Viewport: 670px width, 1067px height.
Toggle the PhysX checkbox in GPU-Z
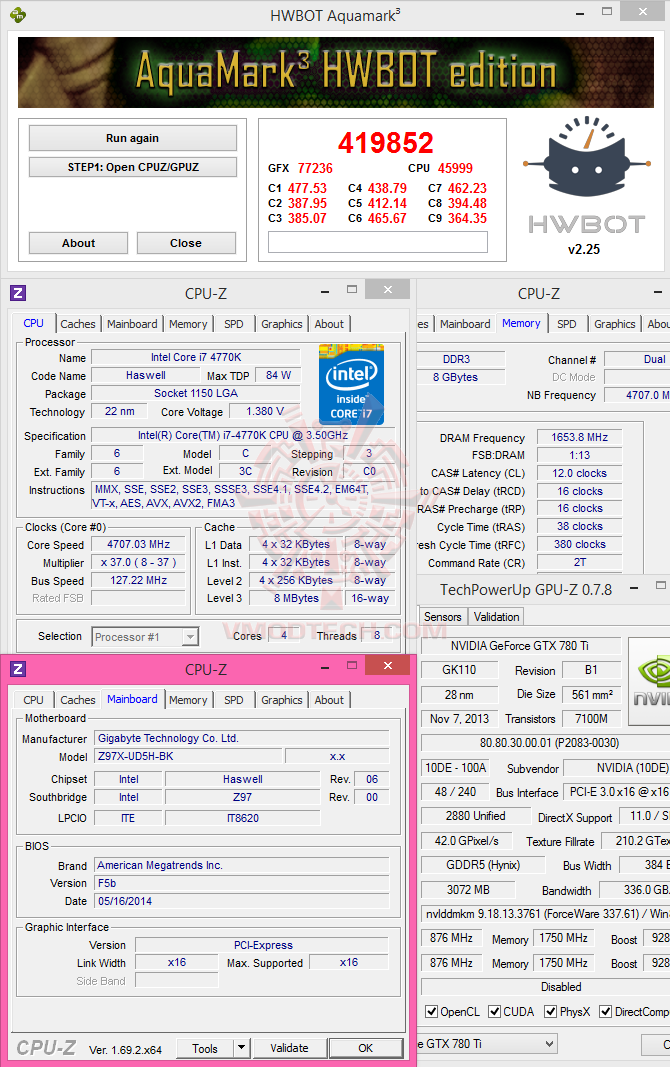[x=551, y=1011]
